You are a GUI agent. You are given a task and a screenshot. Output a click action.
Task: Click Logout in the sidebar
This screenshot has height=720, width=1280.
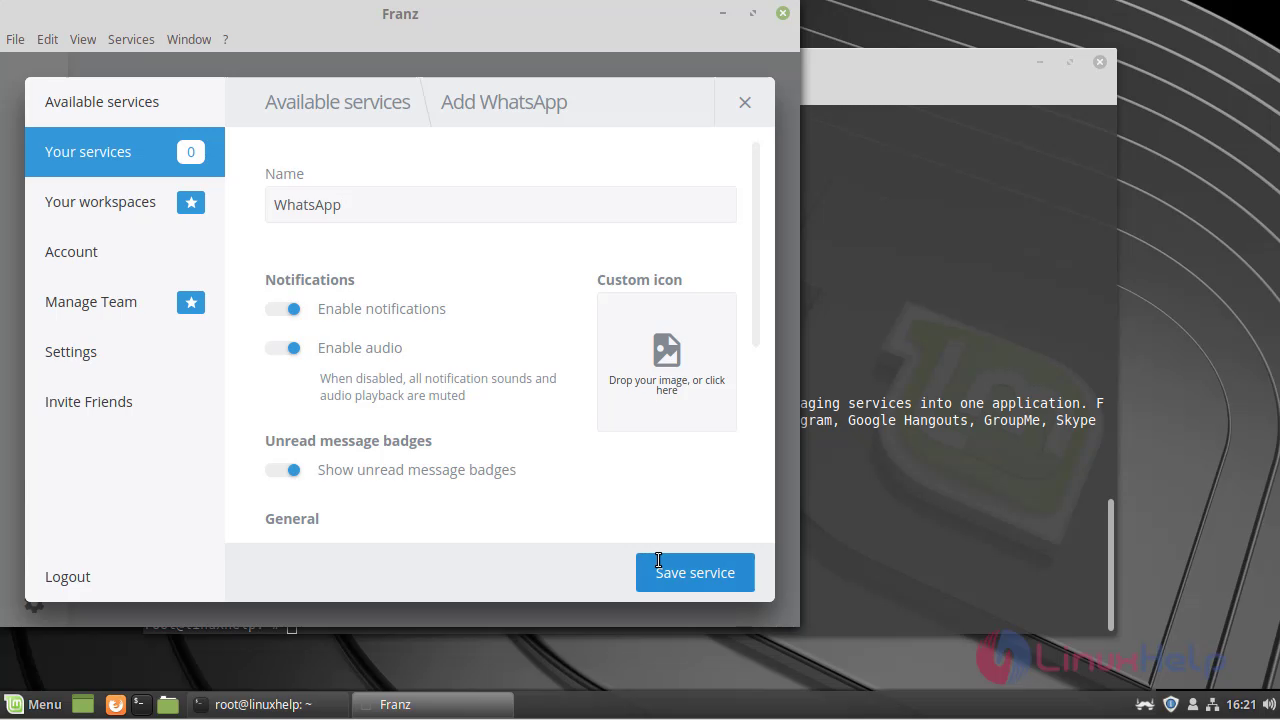click(x=125, y=577)
